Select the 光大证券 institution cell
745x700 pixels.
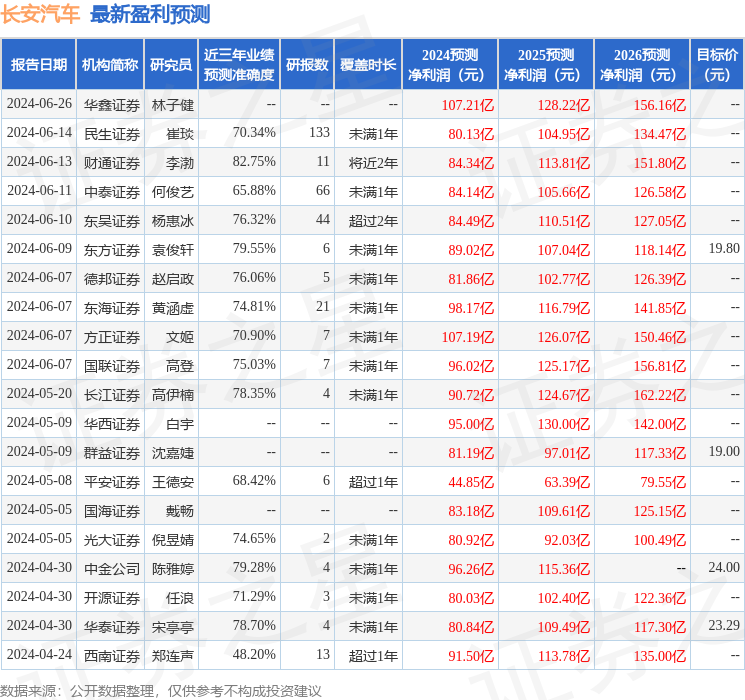tap(112, 540)
